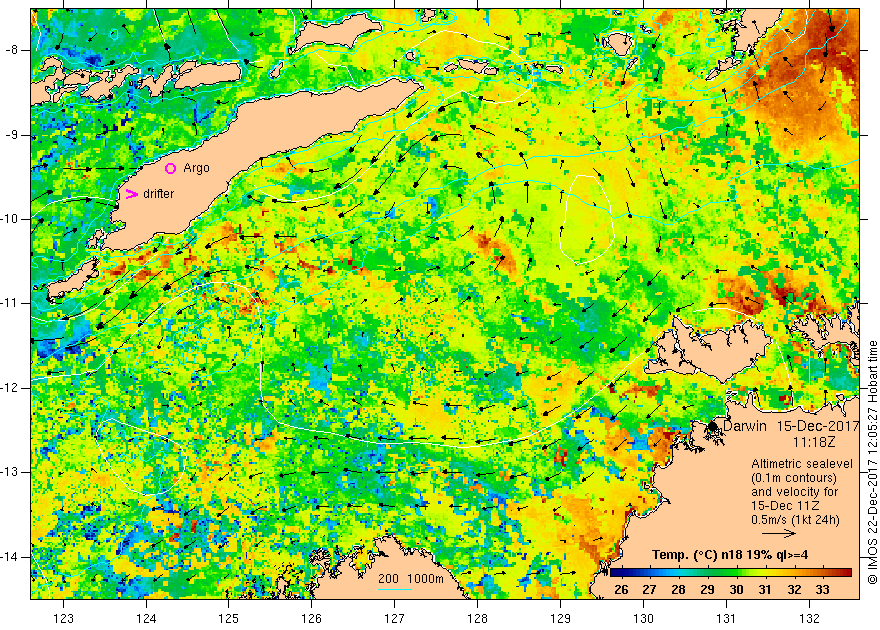880x630 pixels.
Task: Click the magenta Argo circle marker
Action: point(171,168)
